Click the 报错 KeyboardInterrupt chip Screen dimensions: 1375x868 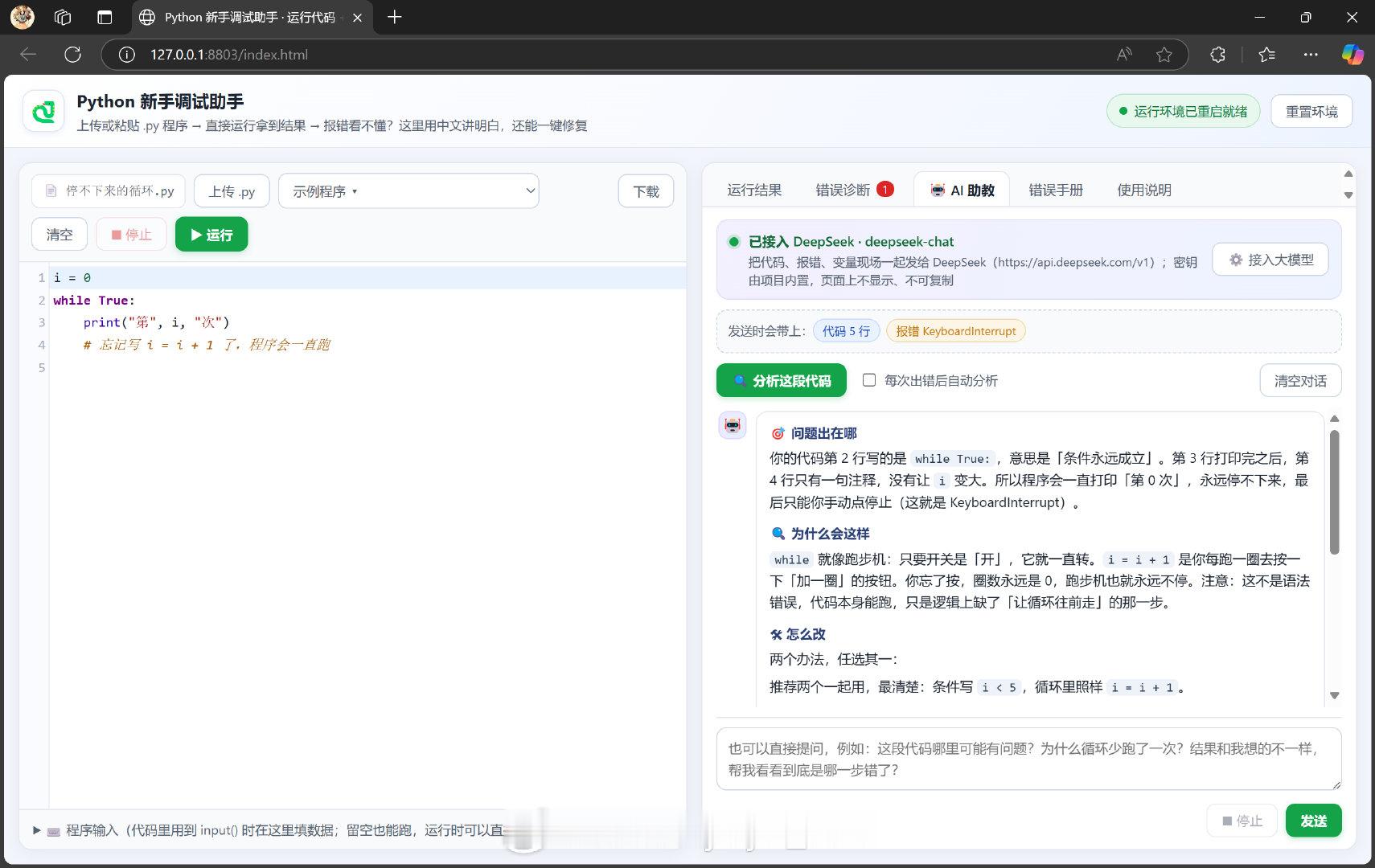pos(955,331)
